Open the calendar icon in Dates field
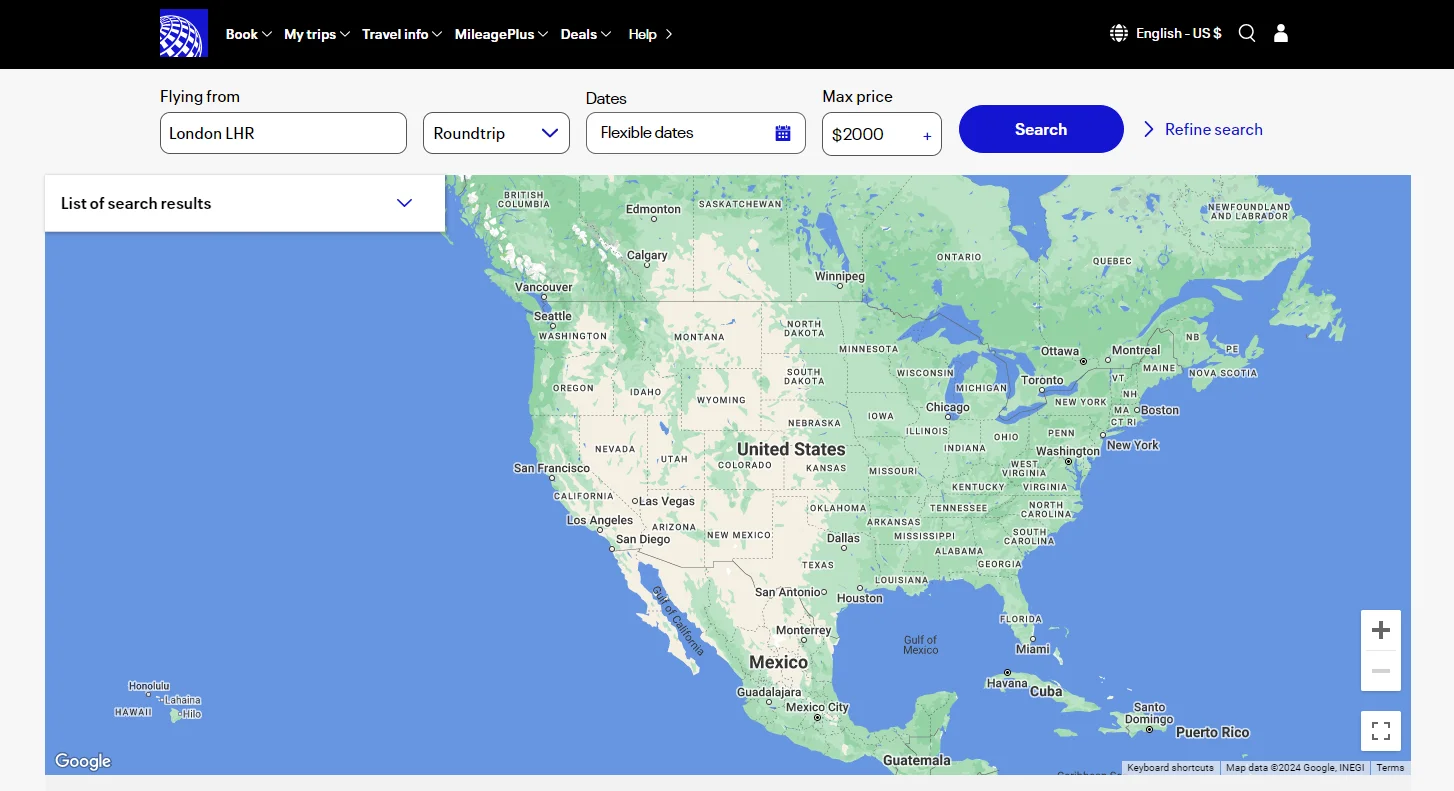 point(783,133)
